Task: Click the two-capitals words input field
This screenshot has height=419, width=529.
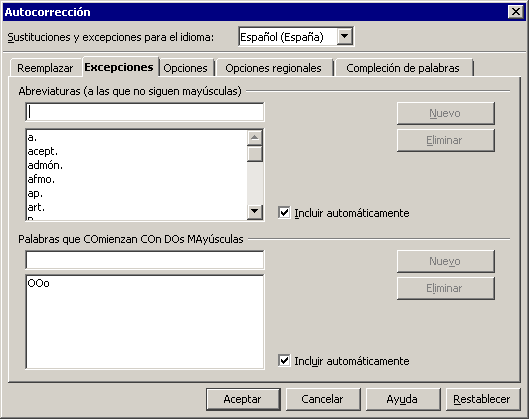Action: [x=145, y=260]
